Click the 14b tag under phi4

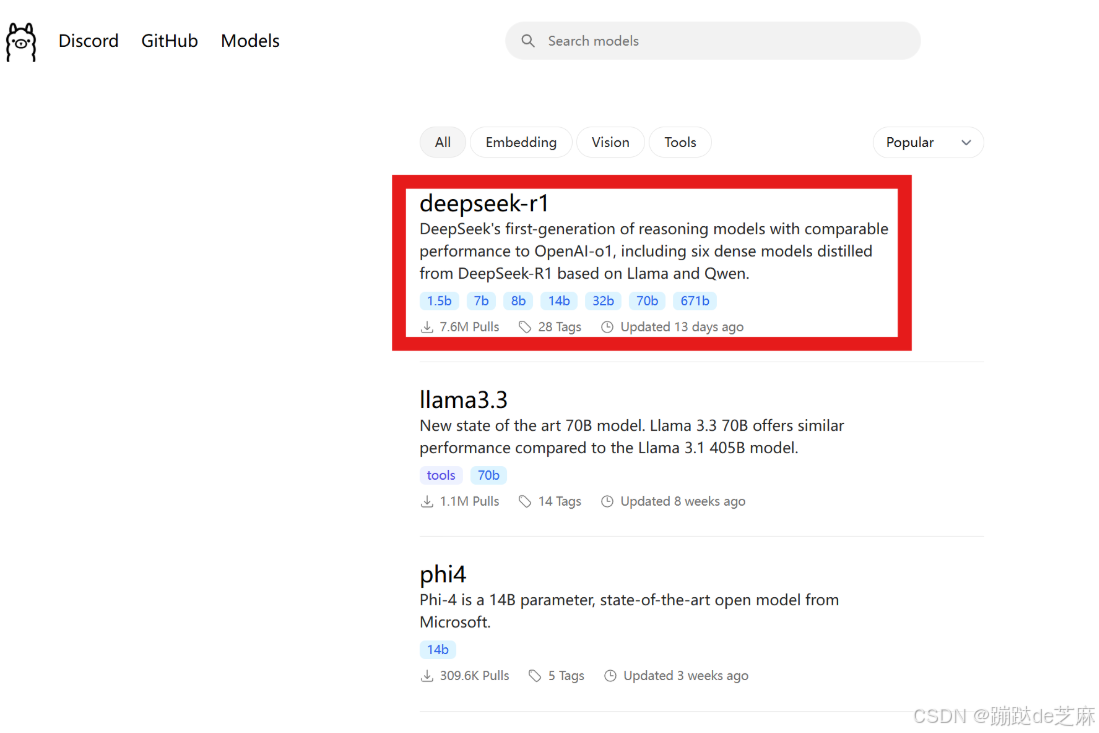(x=437, y=650)
